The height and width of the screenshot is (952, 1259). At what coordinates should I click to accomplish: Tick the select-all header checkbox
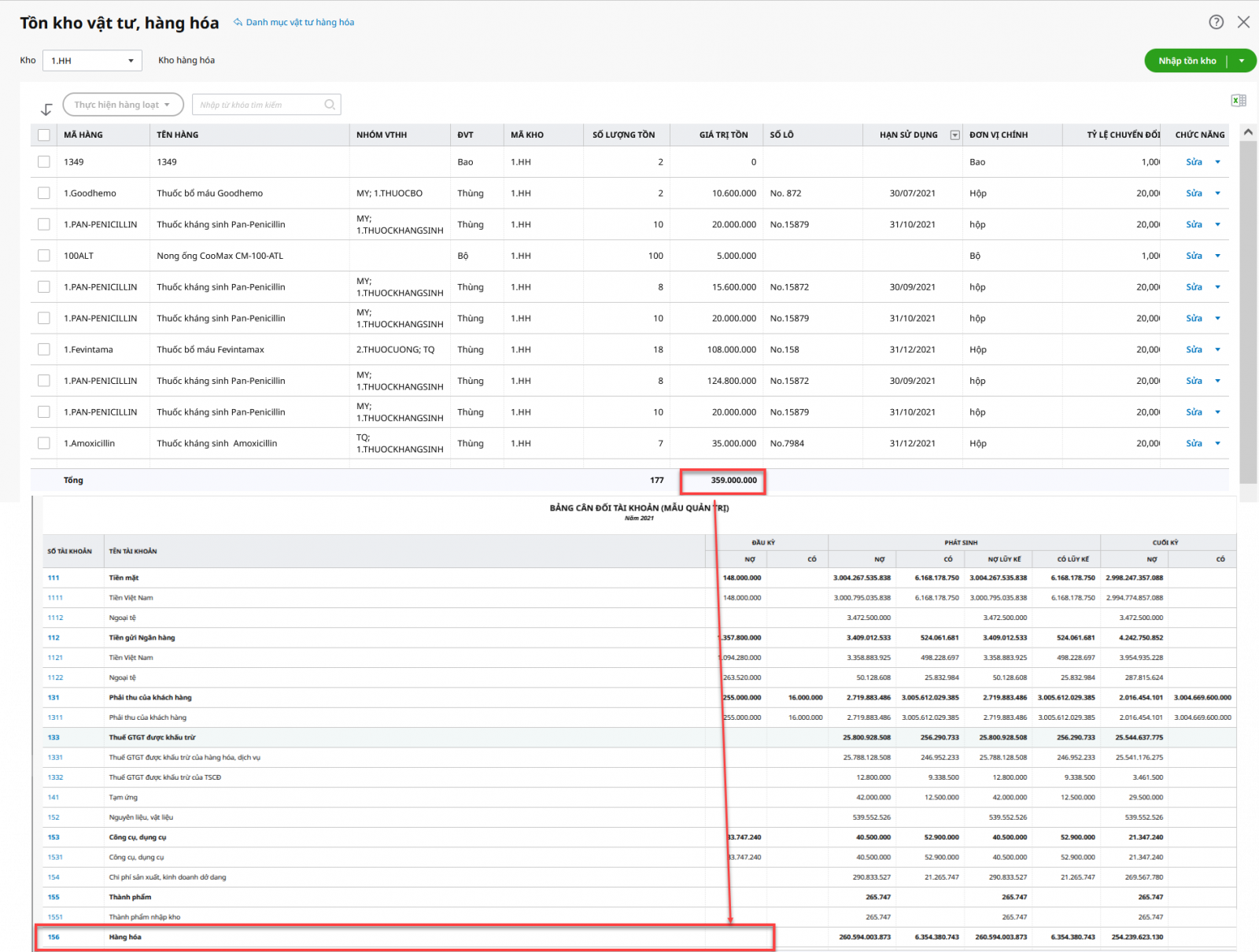point(44,135)
